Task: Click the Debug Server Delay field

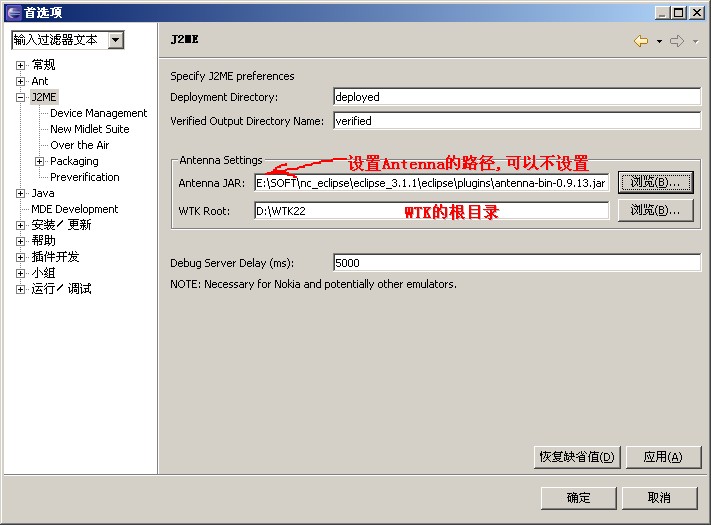Action: click(x=517, y=262)
